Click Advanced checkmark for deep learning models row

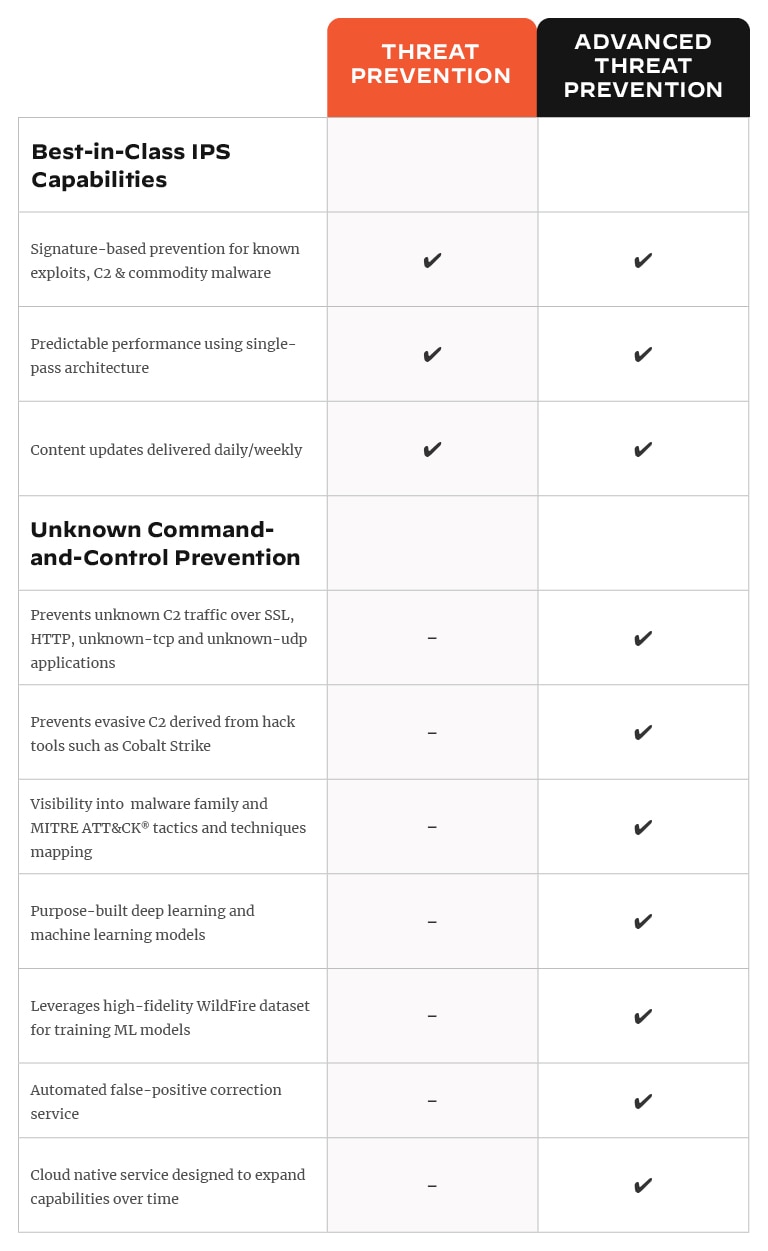click(643, 921)
